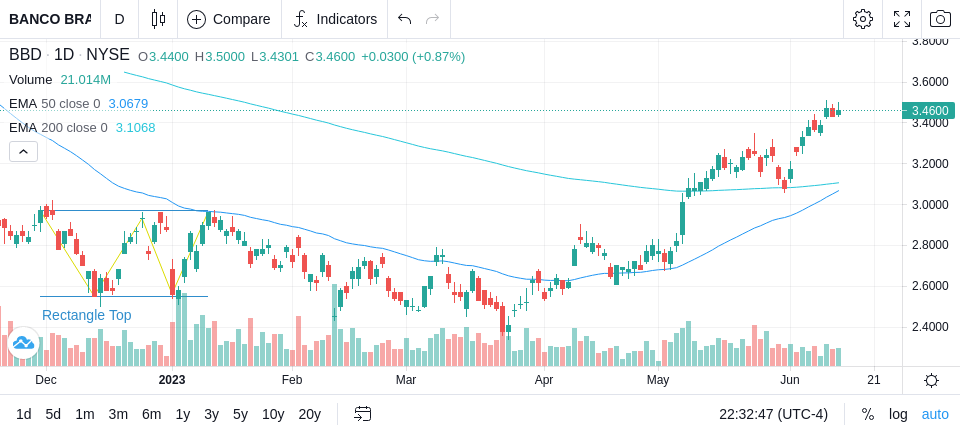Set range to 6m
The height and width of the screenshot is (433, 960).
(x=151, y=415)
